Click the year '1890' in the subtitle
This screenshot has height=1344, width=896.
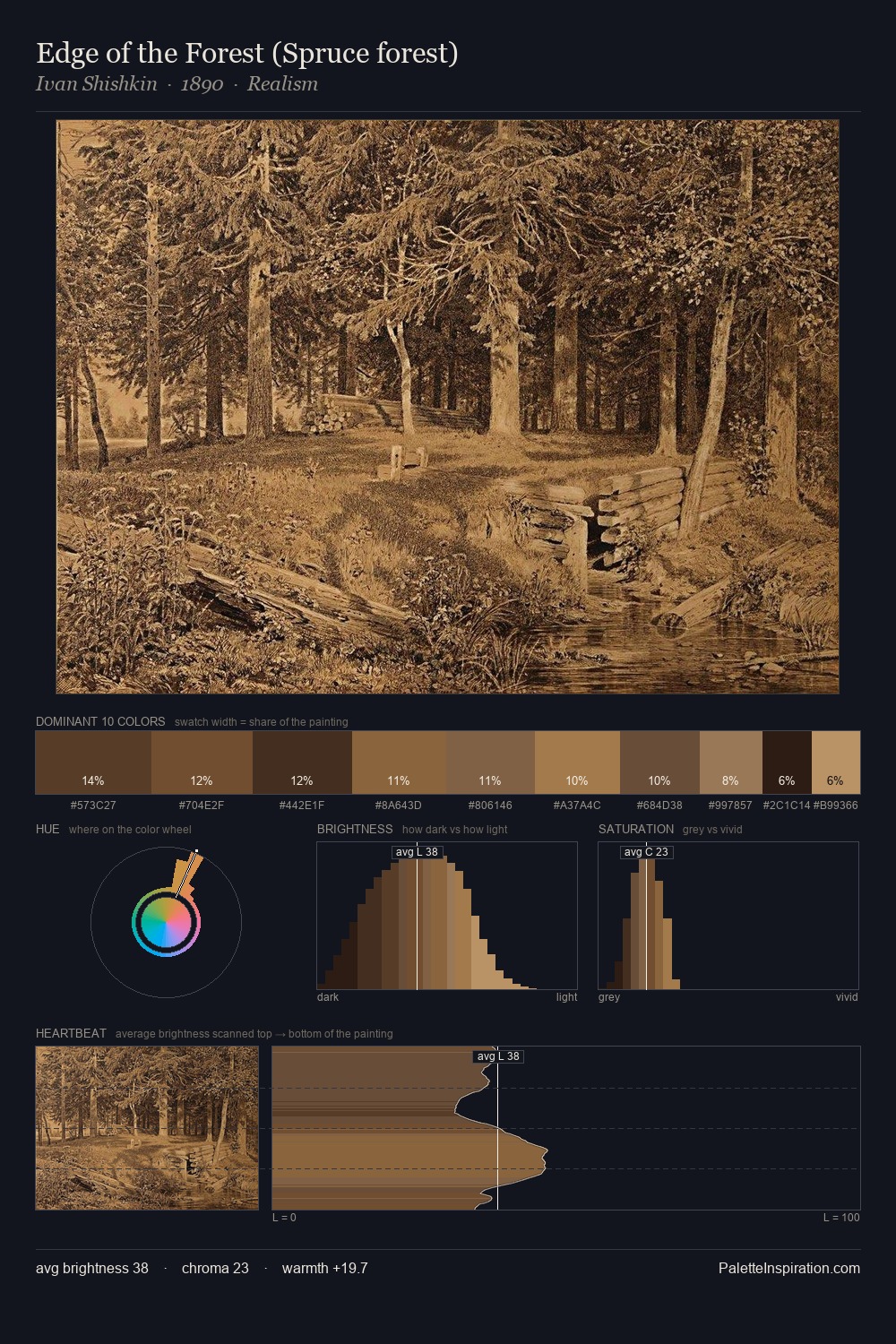point(202,84)
